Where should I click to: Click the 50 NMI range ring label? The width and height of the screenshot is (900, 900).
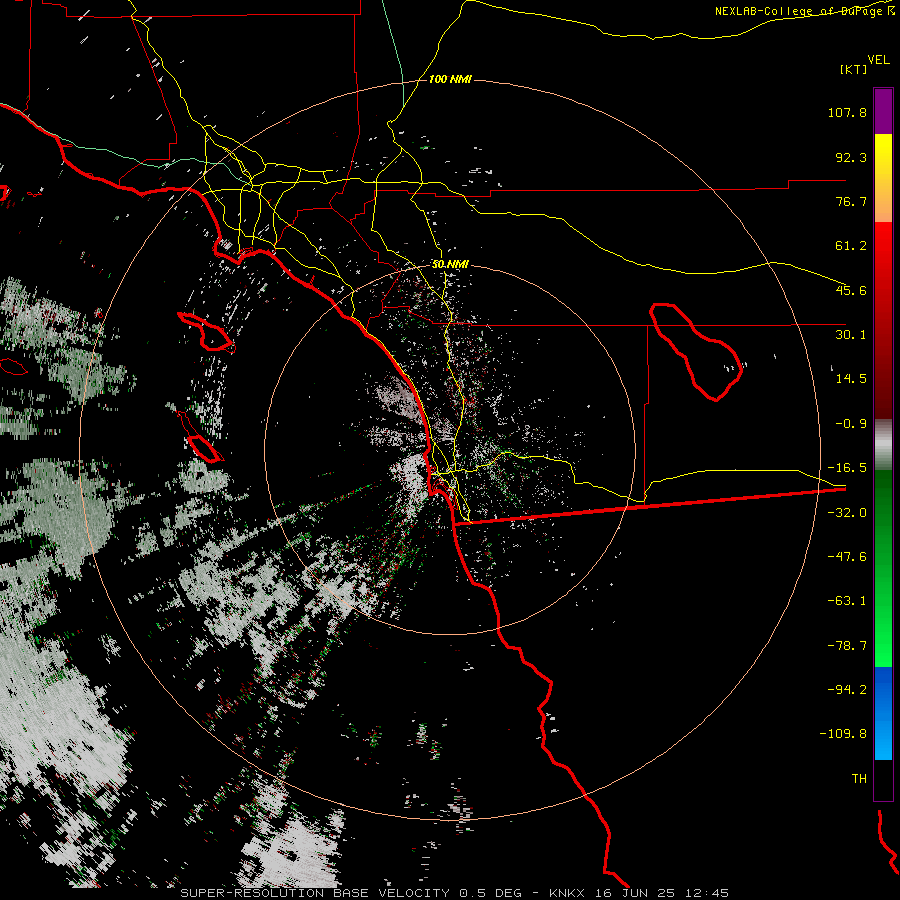point(450,264)
